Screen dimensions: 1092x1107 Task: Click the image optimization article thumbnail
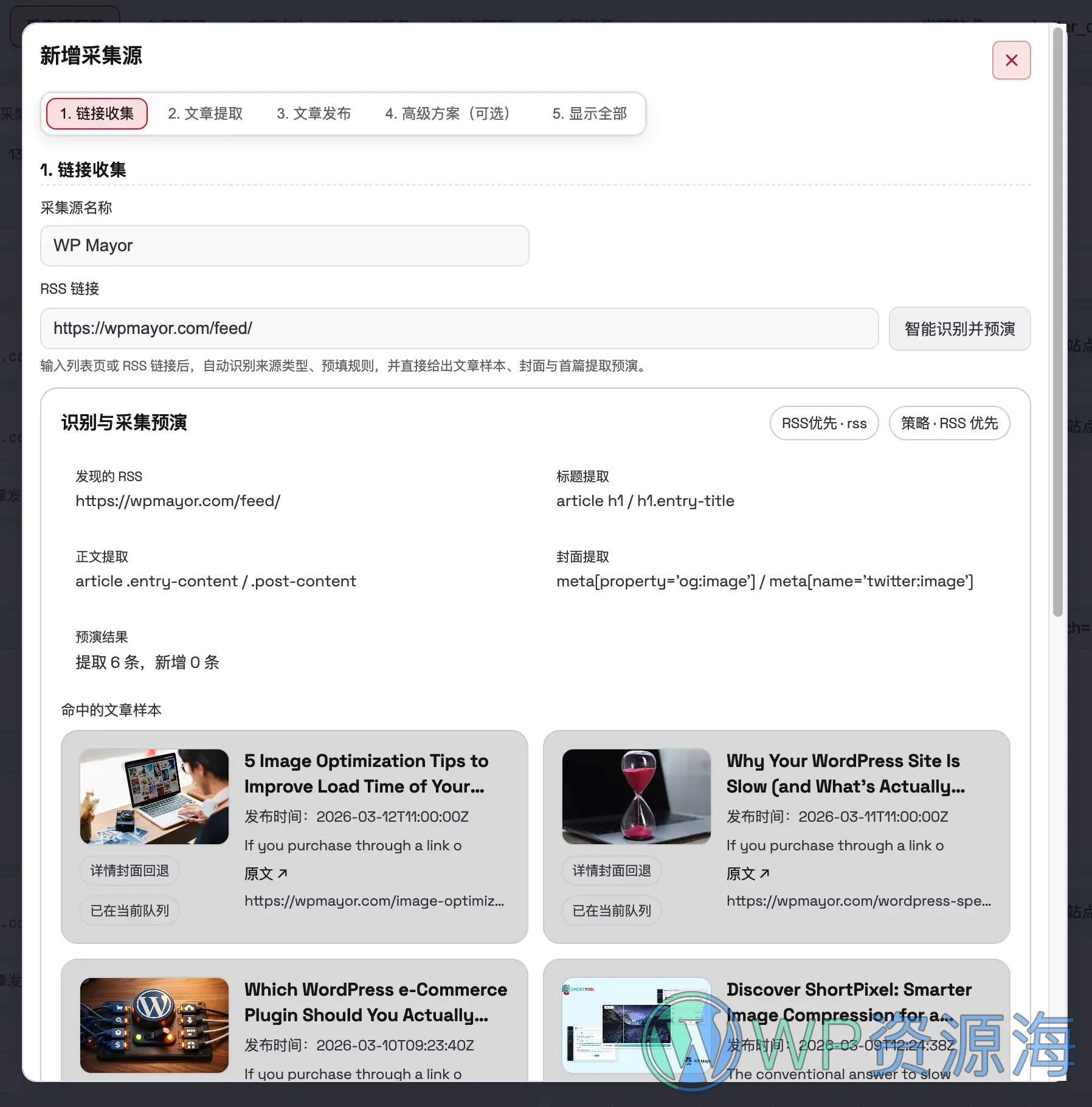154,796
